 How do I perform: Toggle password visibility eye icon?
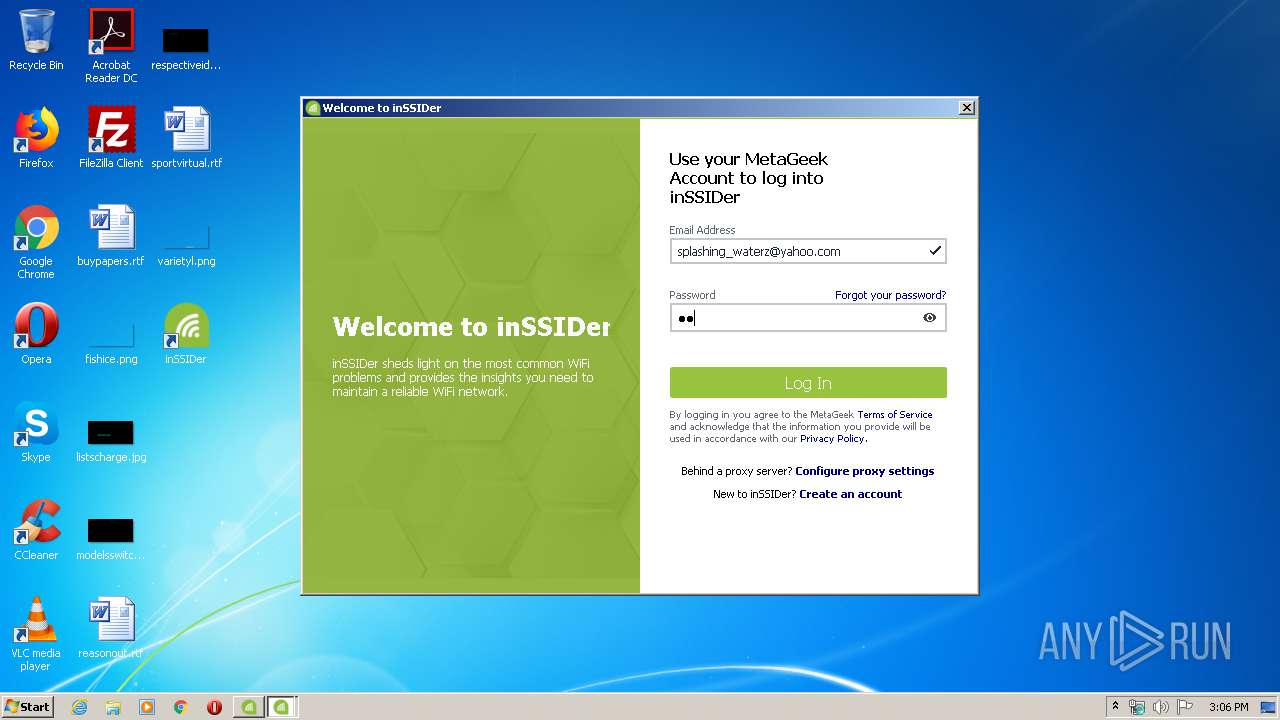(930, 318)
